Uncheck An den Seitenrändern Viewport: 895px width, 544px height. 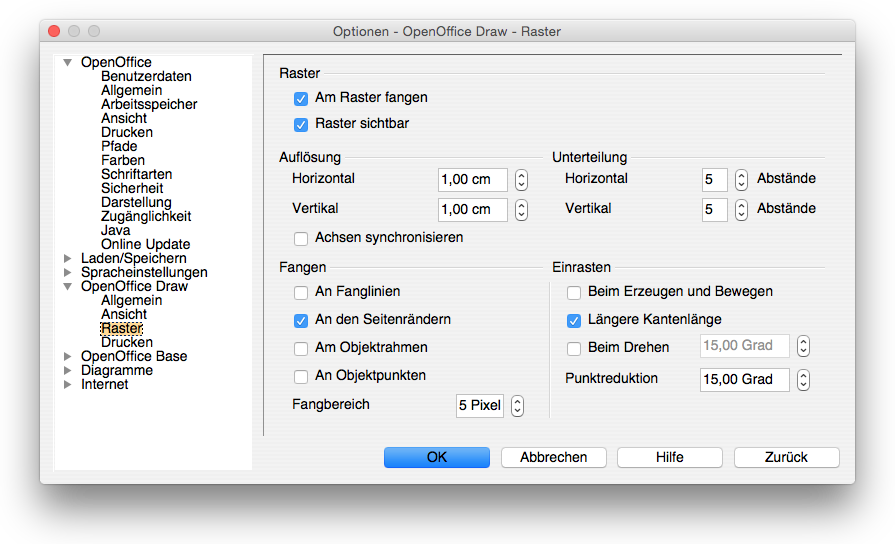click(301, 321)
